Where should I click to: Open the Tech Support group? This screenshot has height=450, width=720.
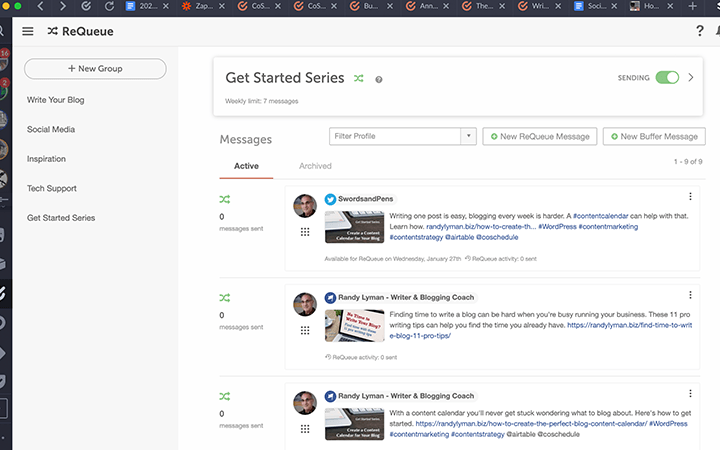point(52,188)
